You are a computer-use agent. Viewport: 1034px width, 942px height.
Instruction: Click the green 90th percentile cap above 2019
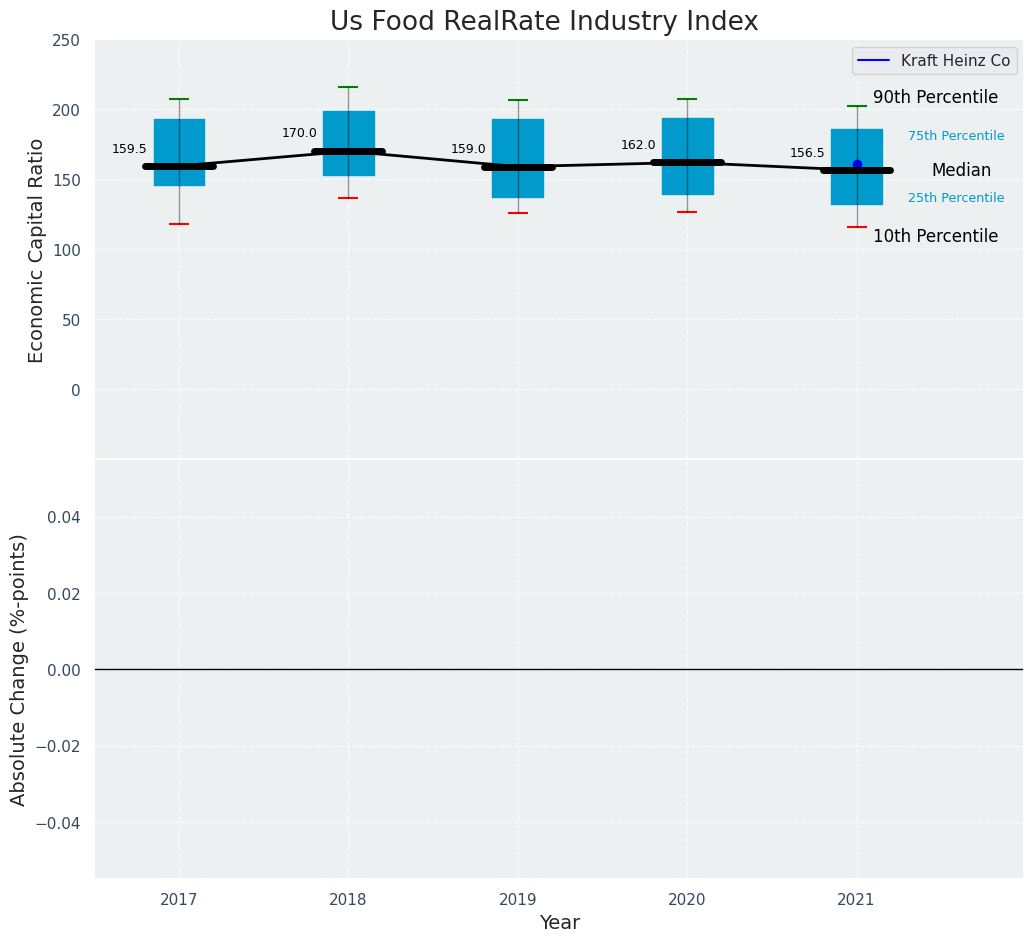[x=518, y=100]
